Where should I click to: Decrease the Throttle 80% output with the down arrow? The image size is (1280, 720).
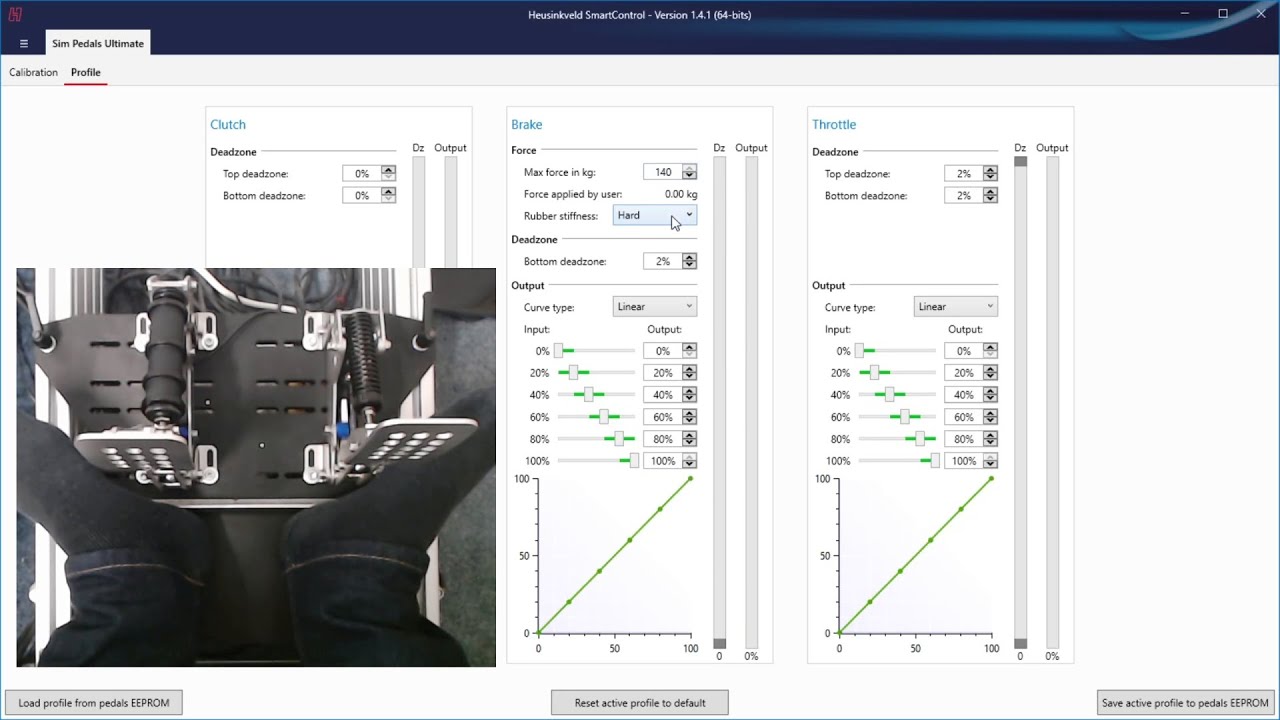[990, 443]
